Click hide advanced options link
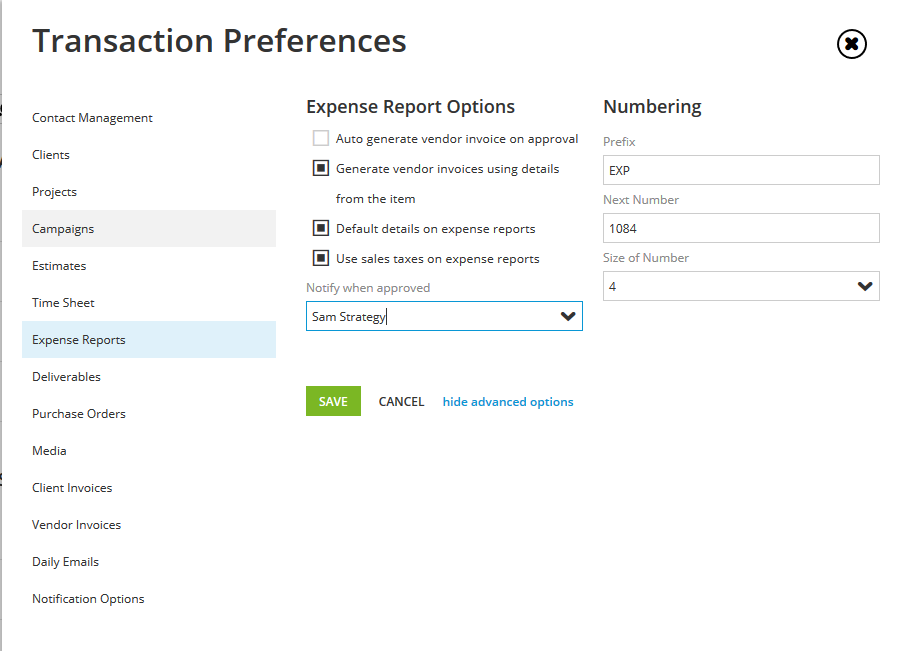Image resolution: width=902 pixels, height=651 pixels. point(508,401)
